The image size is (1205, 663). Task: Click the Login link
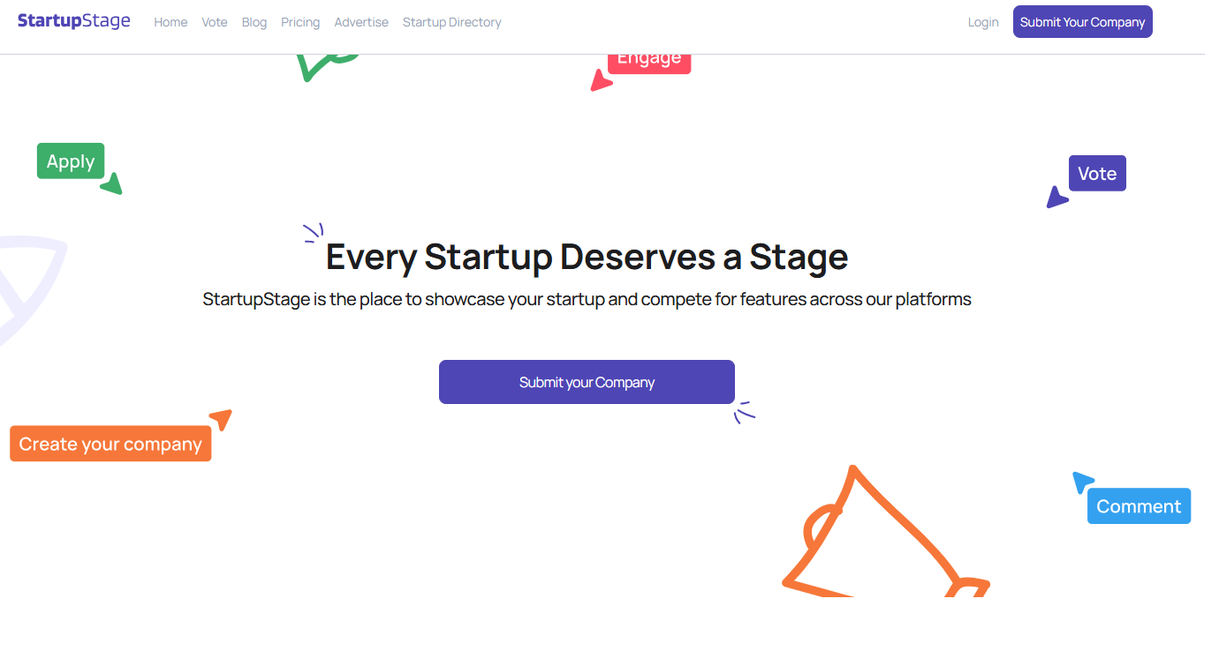coord(983,22)
